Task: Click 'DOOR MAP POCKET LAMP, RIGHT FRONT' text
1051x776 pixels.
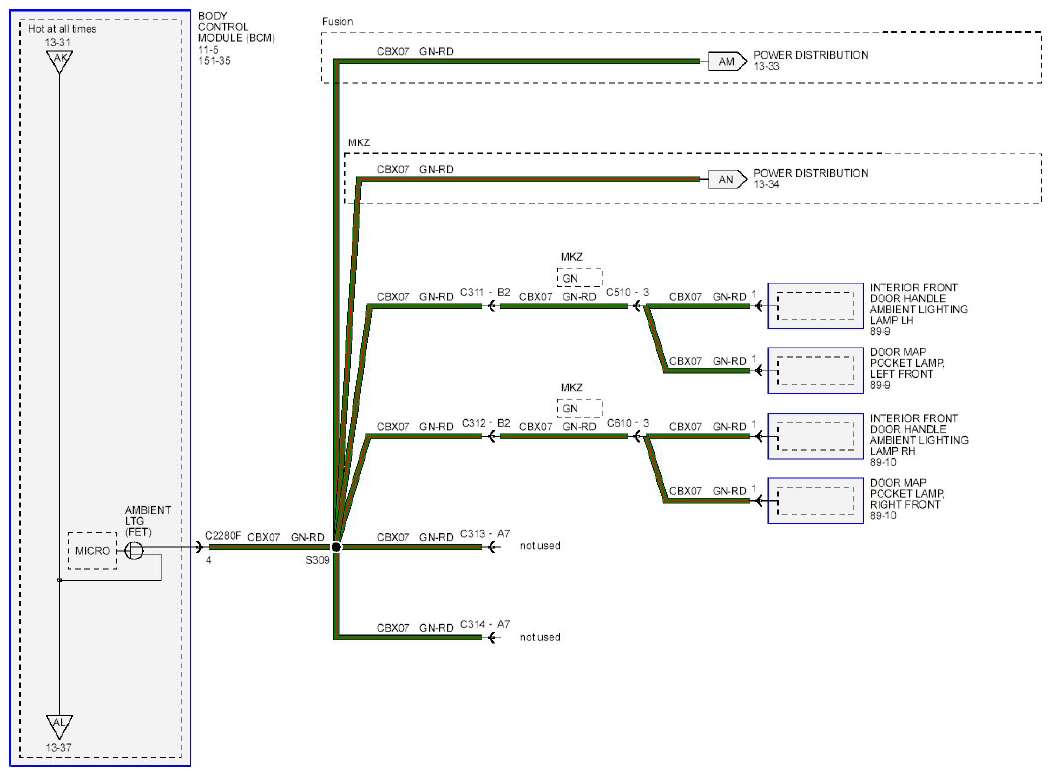Action: [x=908, y=493]
